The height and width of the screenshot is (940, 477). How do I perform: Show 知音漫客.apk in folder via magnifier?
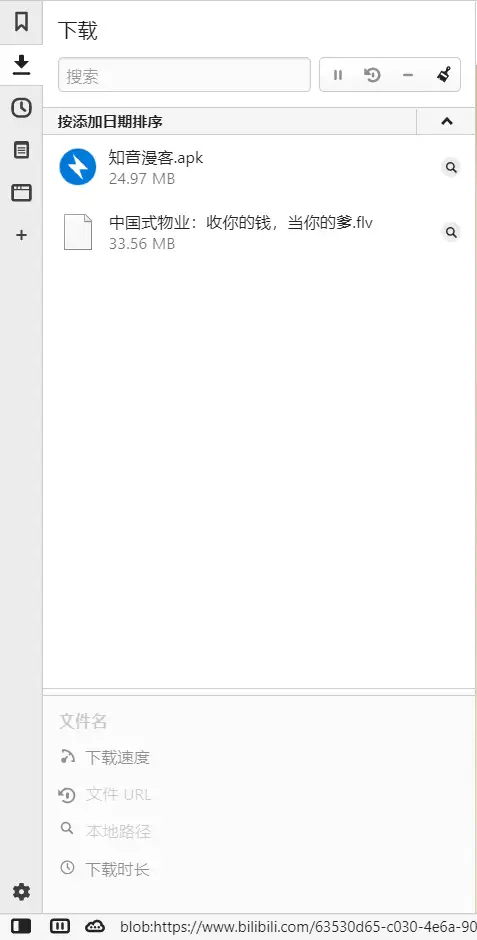[451, 167]
